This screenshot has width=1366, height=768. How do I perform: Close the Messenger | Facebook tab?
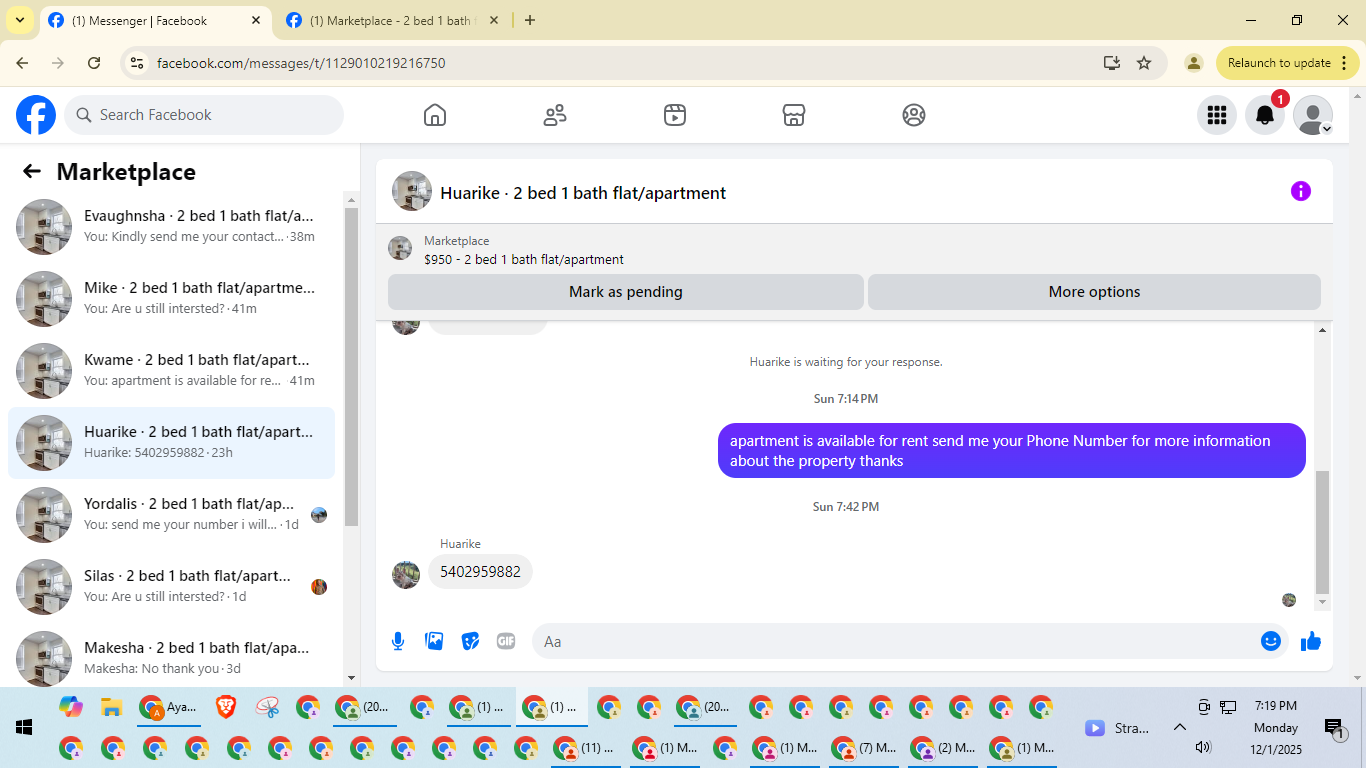click(256, 20)
